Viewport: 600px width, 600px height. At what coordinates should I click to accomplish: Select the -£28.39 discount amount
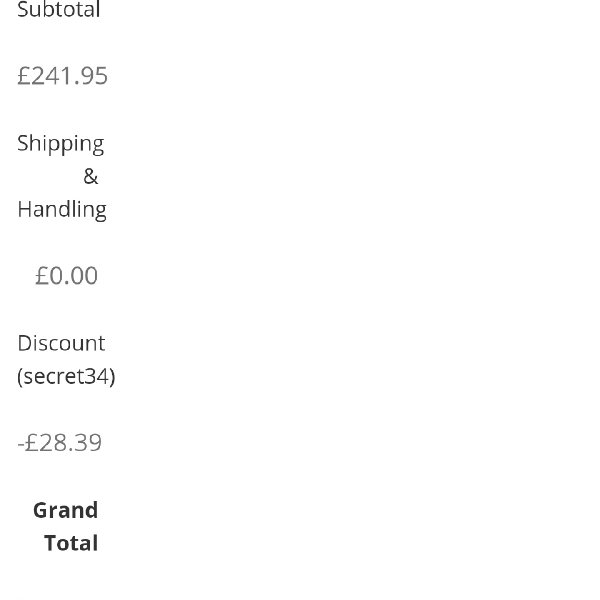point(60,443)
